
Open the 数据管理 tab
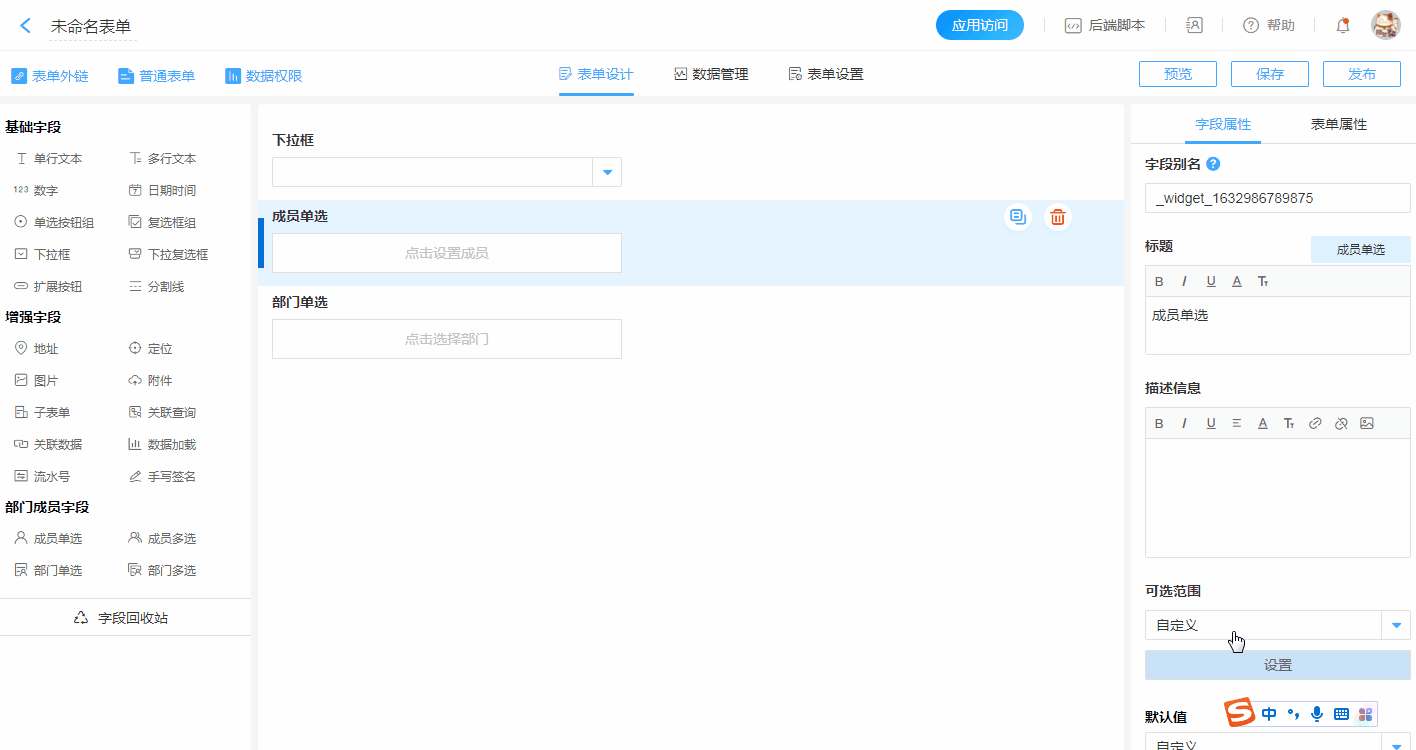pos(711,74)
